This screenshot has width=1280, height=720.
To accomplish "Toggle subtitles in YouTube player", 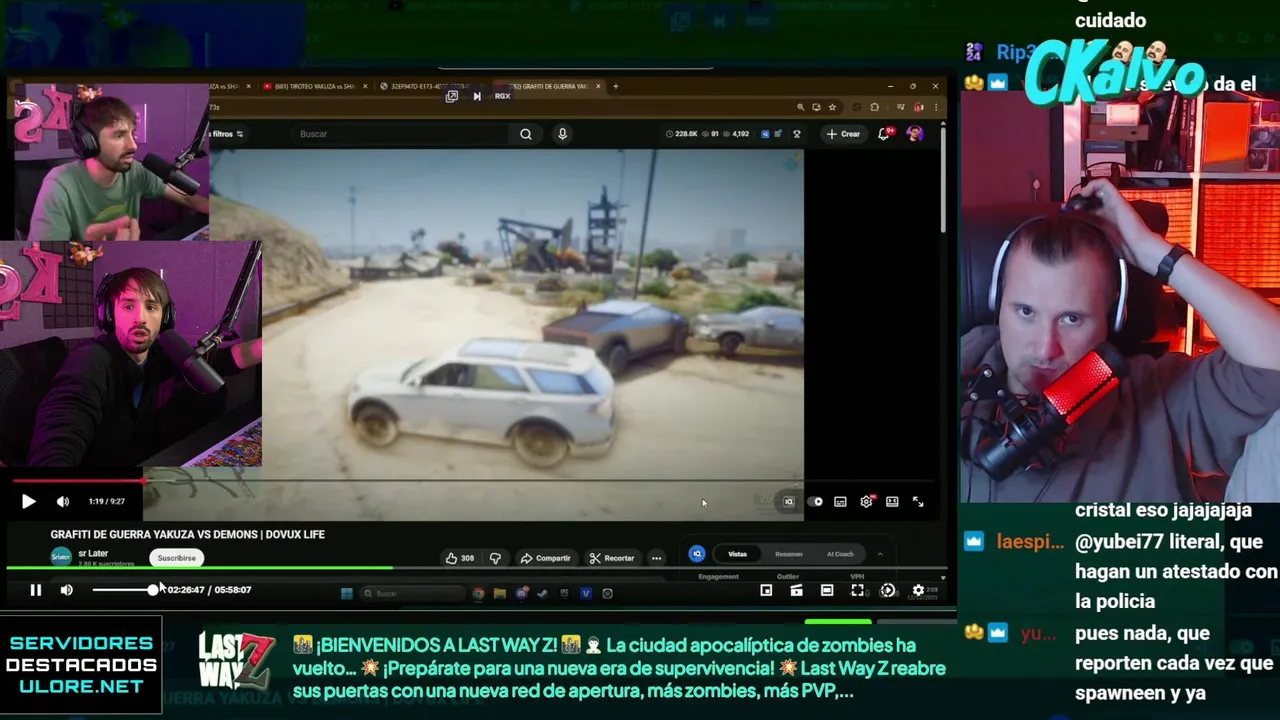I will click(840, 502).
